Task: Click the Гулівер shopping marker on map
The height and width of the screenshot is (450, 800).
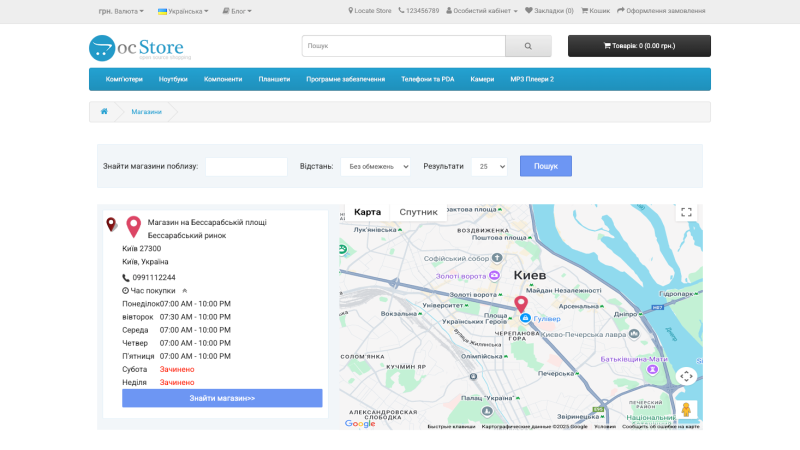Action: 525,318
